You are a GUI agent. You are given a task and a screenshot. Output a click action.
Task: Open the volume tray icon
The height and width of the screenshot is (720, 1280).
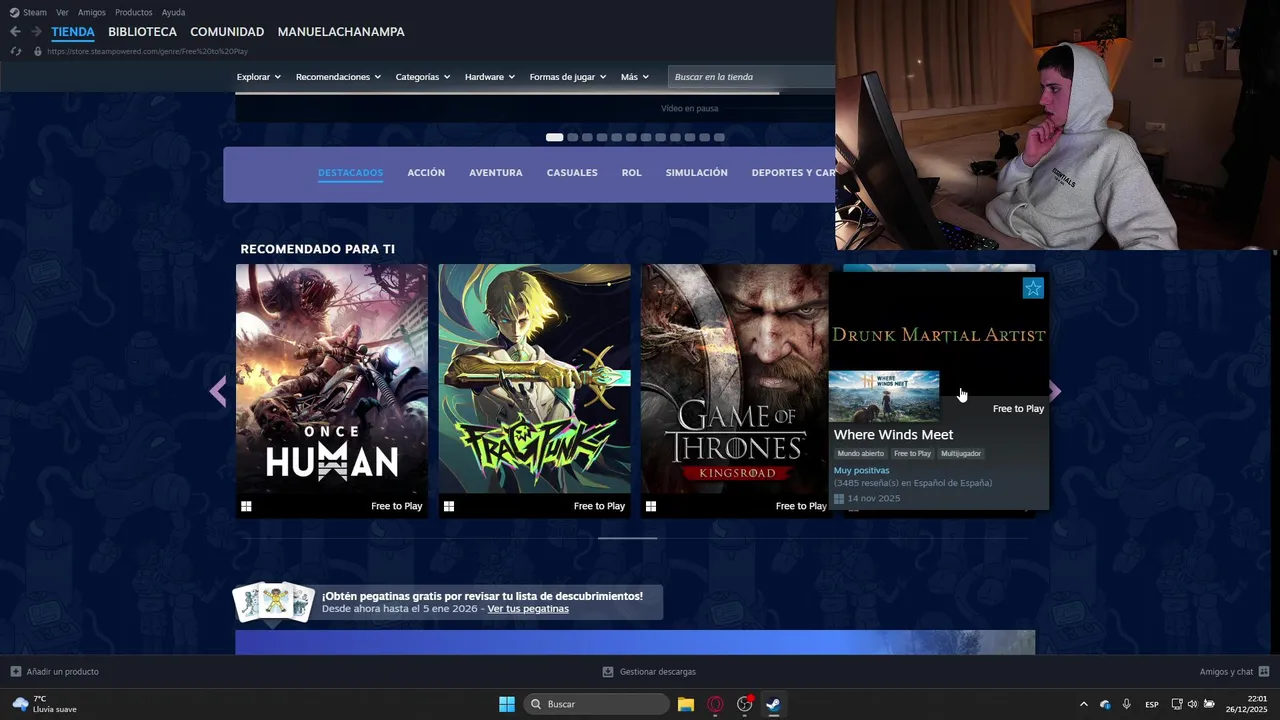1192,704
